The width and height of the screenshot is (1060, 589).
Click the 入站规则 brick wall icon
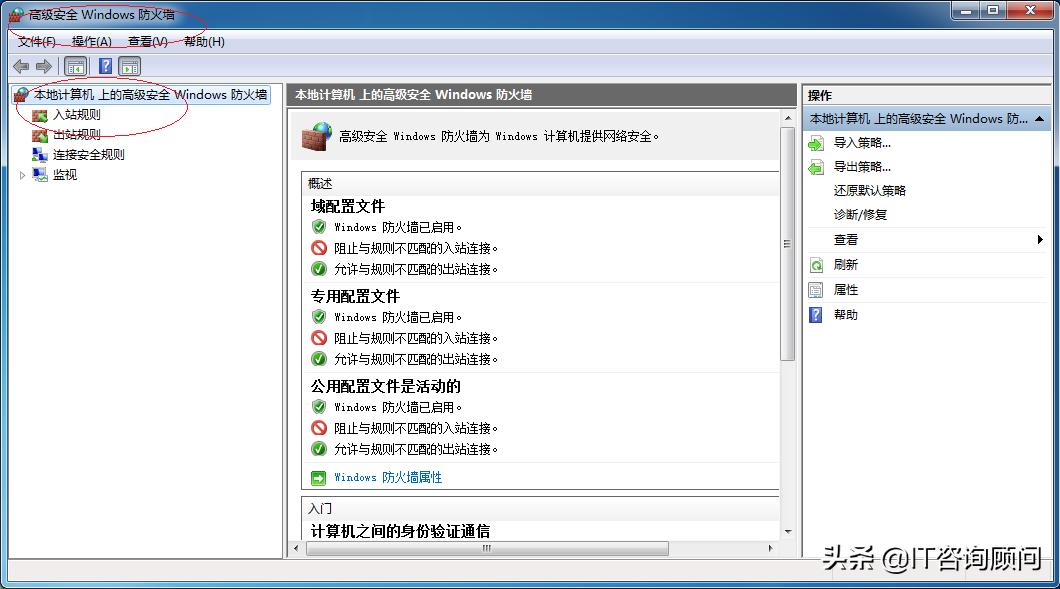click(40, 115)
